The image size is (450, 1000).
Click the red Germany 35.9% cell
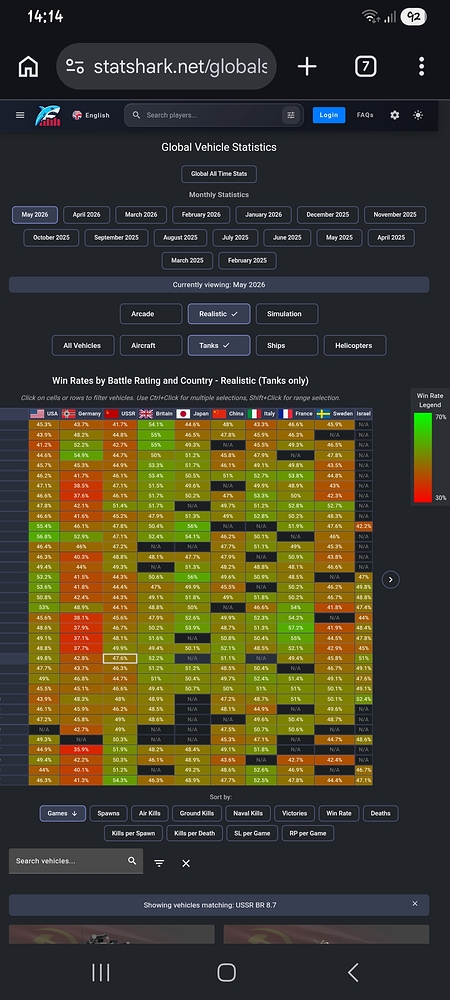click(x=82, y=750)
